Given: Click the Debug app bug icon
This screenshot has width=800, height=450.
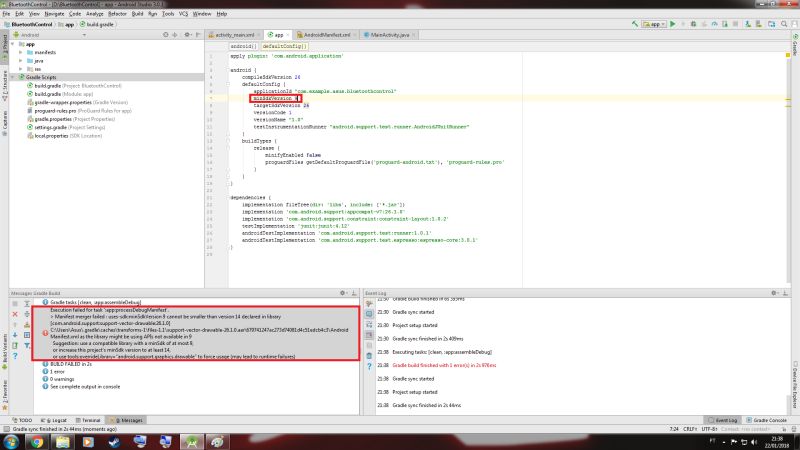Looking at the screenshot, I should (x=693, y=24).
